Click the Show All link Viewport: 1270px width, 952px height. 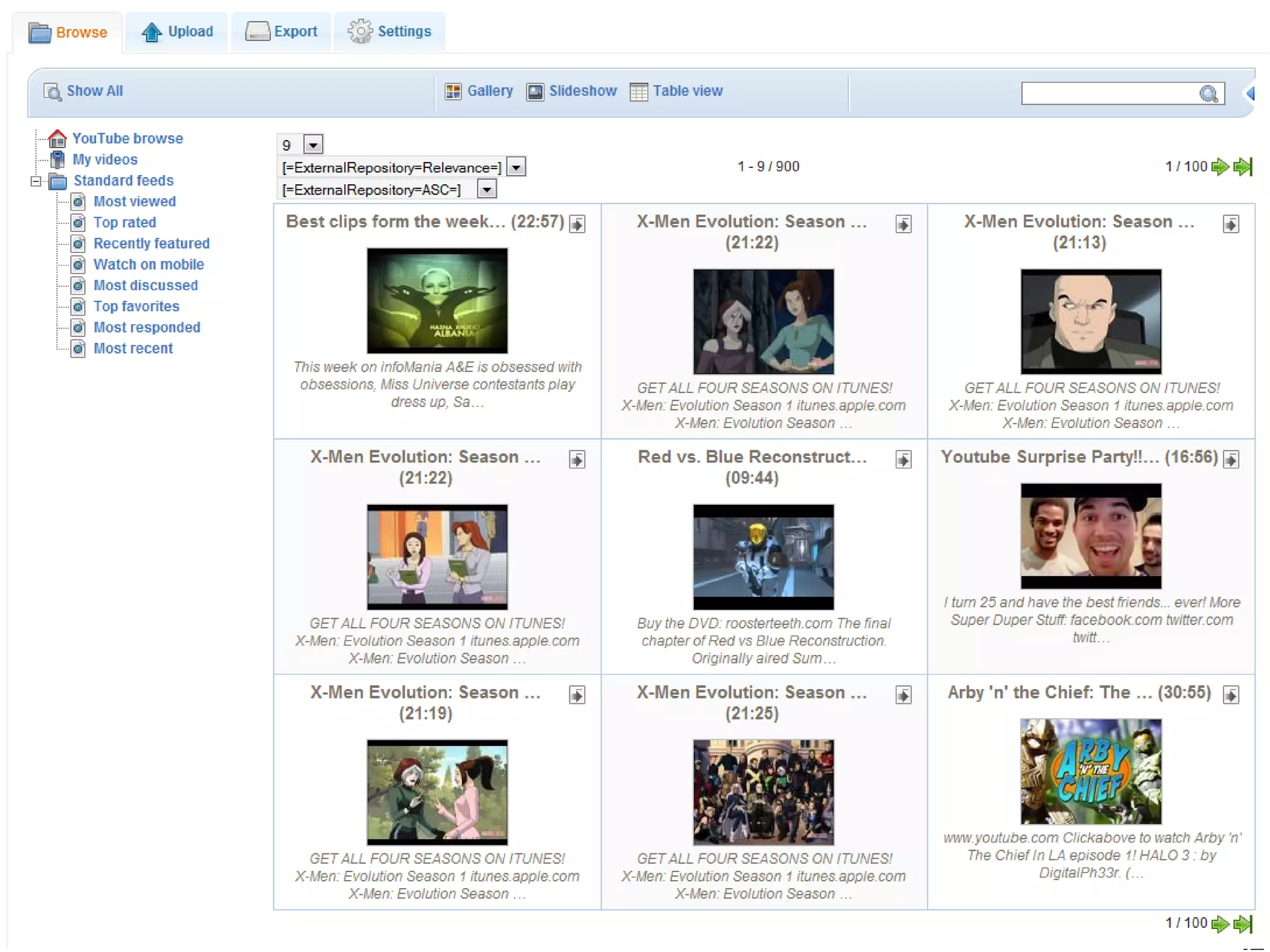point(84,91)
